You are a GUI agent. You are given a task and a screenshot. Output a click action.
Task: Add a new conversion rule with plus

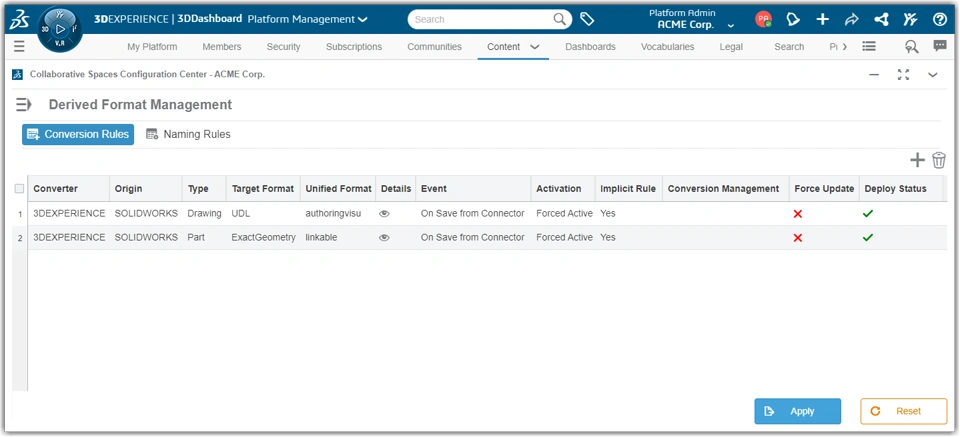917,160
